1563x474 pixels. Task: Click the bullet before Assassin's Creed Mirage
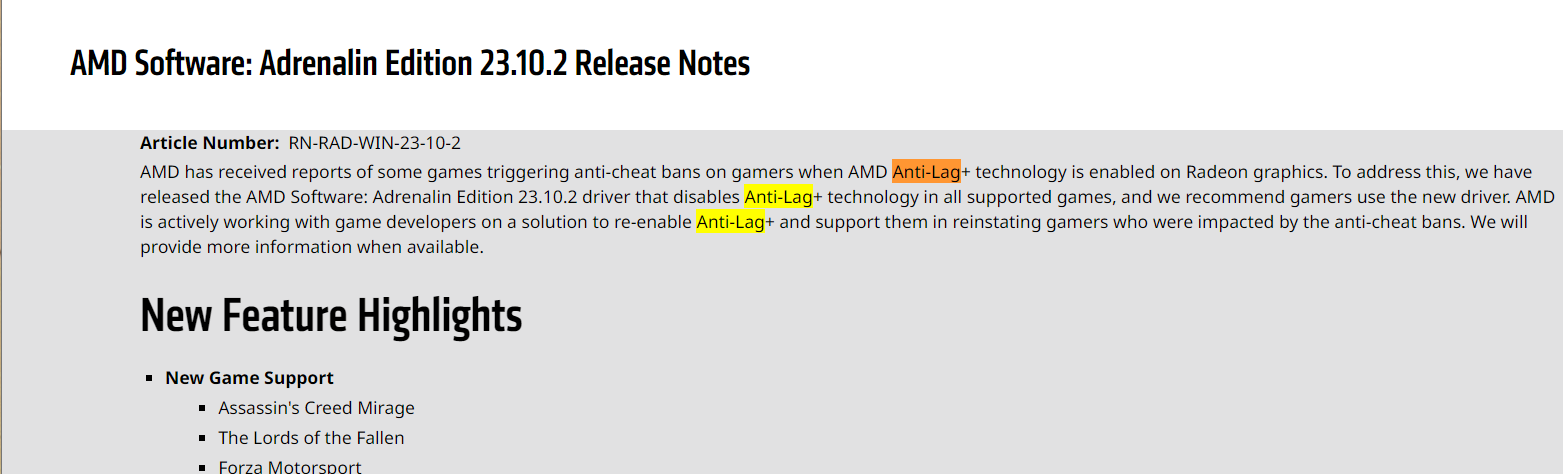tap(204, 409)
